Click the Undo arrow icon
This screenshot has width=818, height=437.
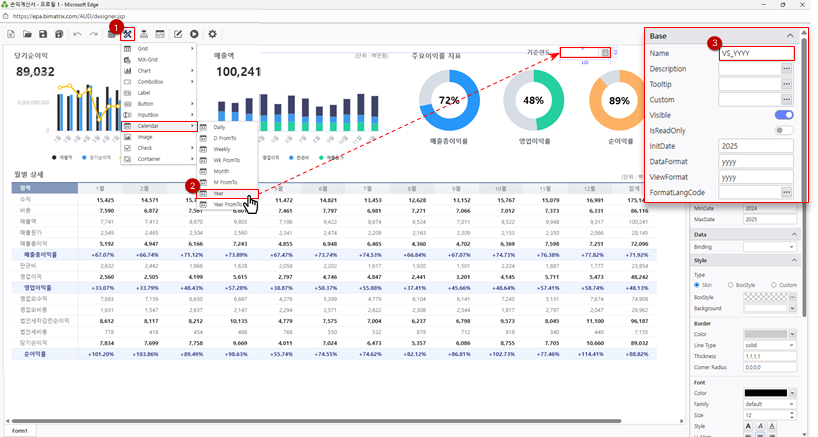click(77, 34)
